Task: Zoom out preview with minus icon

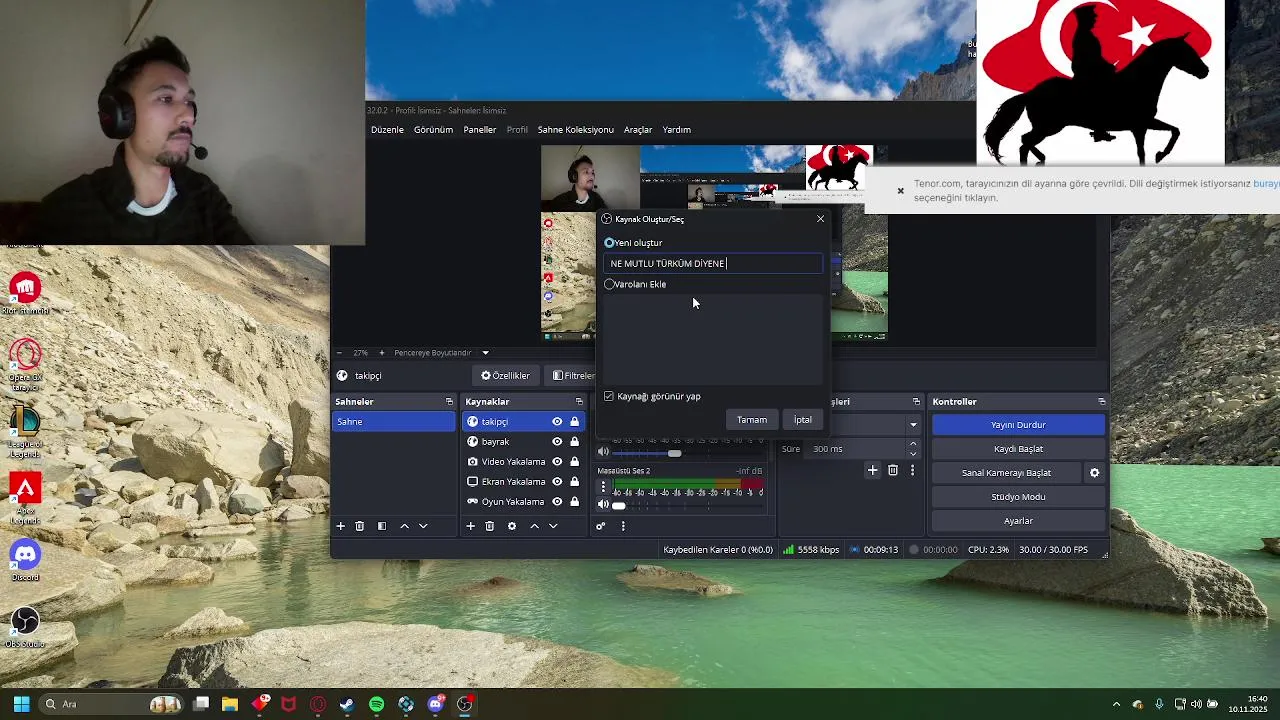Action: (x=339, y=353)
